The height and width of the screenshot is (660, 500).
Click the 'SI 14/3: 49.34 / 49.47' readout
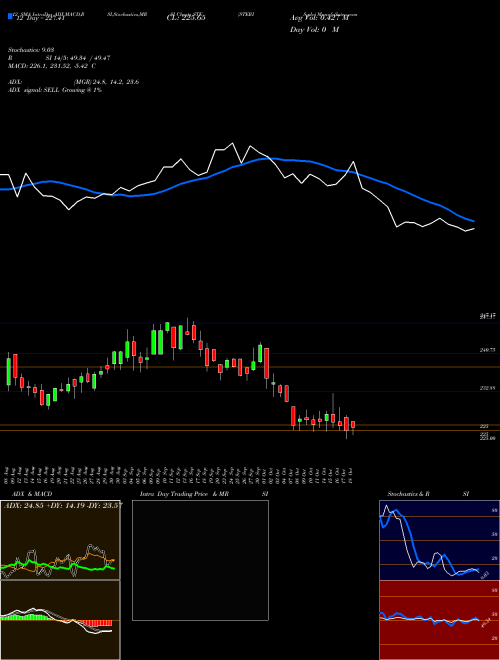tap(78, 58)
